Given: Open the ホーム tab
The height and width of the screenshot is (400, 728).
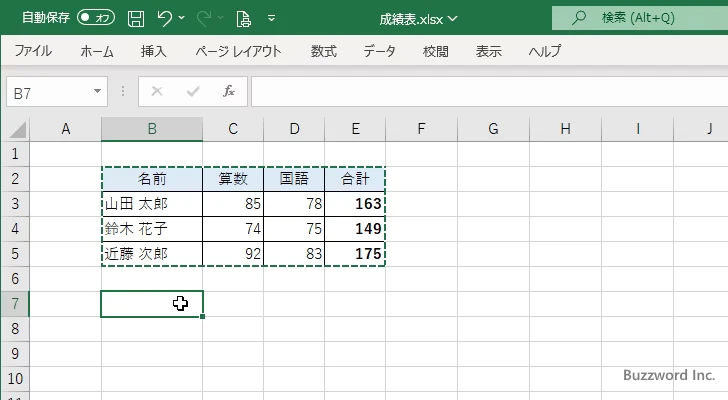Looking at the screenshot, I should pos(97,51).
